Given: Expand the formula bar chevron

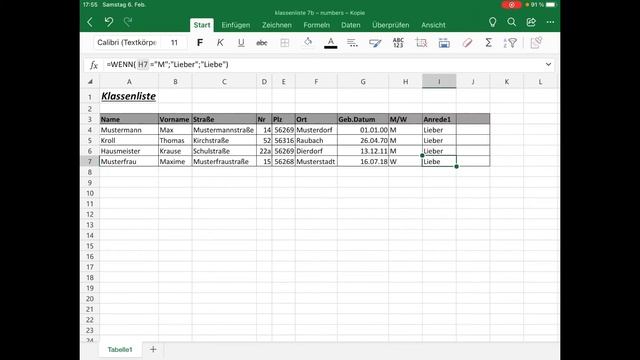Looking at the screenshot, I should (548, 64).
